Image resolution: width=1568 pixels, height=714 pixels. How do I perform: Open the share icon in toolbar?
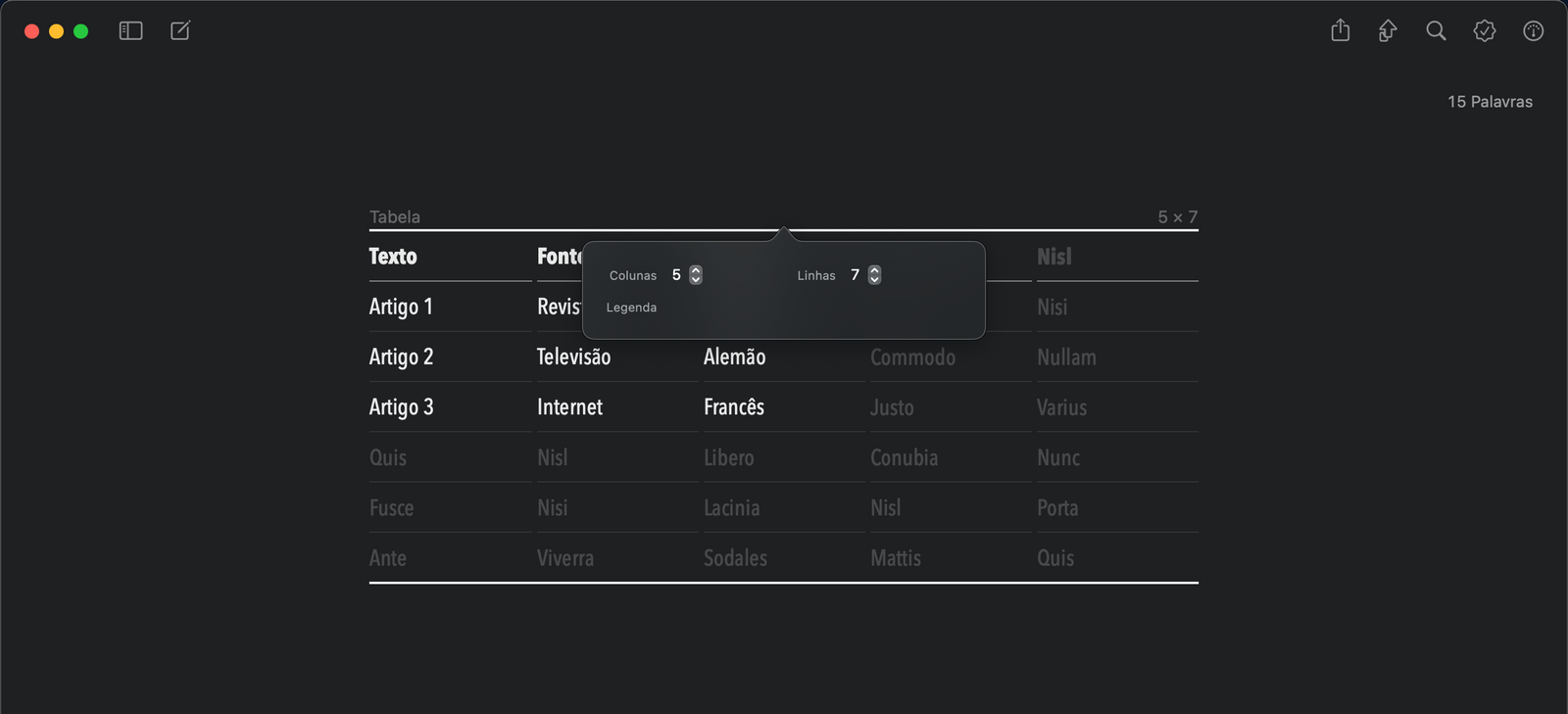point(1341,31)
